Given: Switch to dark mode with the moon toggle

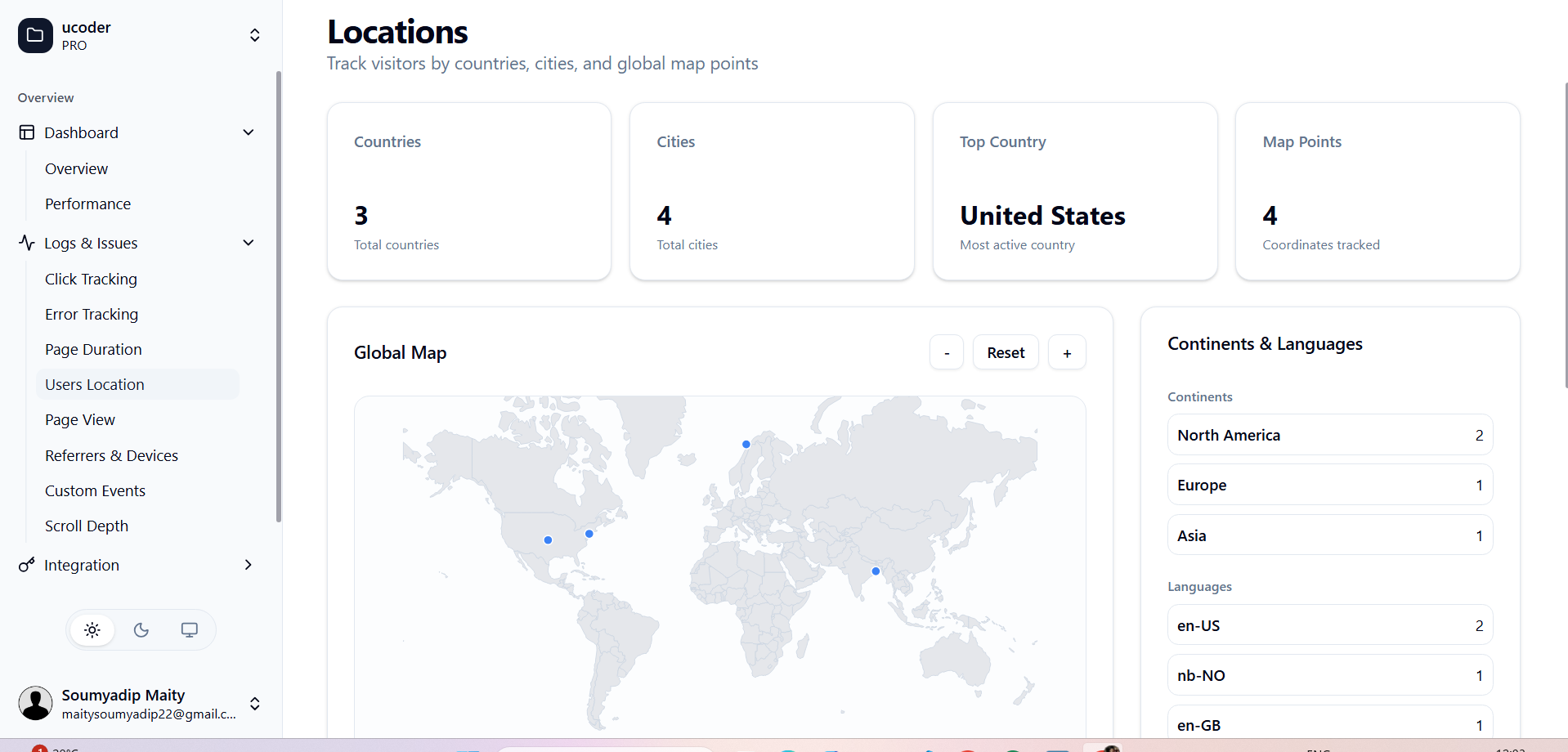Looking at the screenshot, I should click(140, 630).
